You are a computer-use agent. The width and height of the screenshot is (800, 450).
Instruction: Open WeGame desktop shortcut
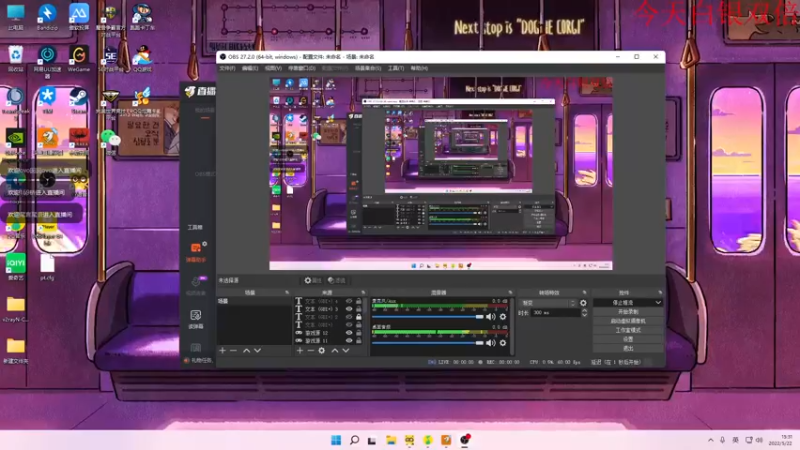pos(79,59)
